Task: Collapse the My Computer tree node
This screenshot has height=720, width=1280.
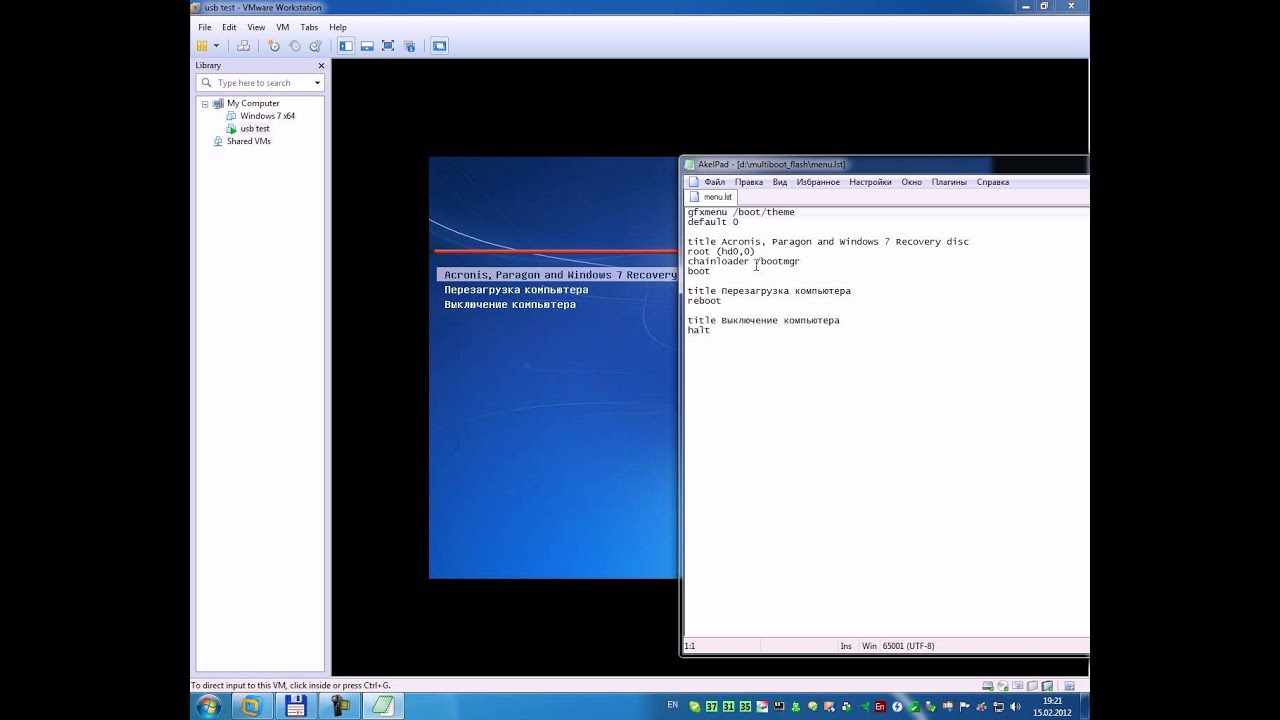Action: 205,104
